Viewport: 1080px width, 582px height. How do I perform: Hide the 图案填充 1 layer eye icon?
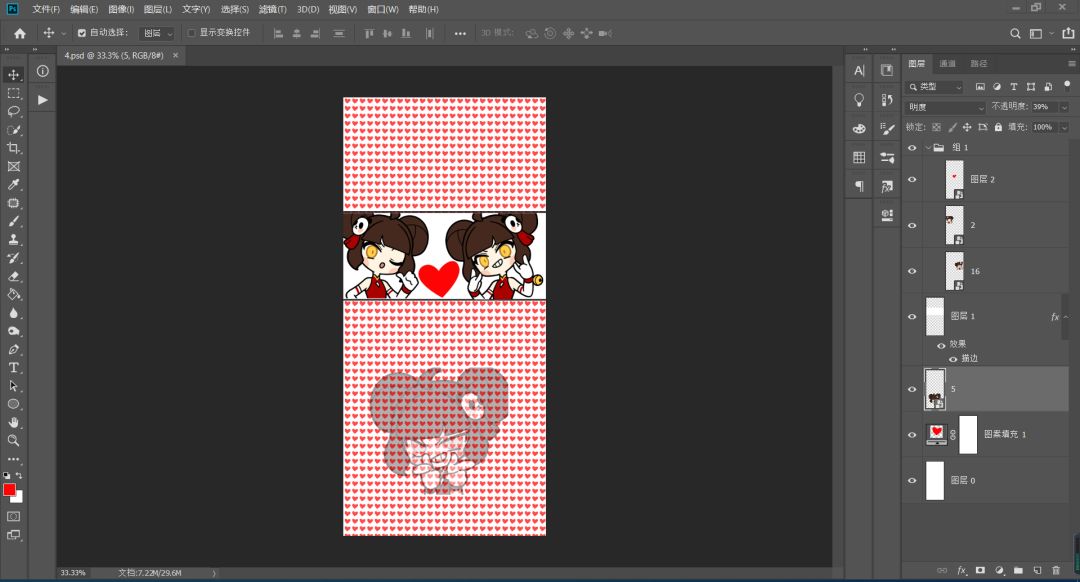pos(912,435)
